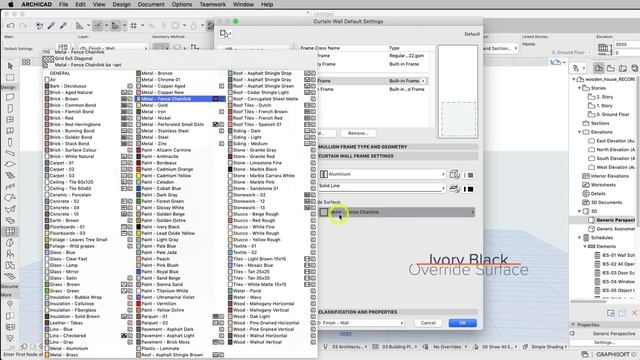Select the Door tool in toolbox
The image size is (640, 360).
10,108
